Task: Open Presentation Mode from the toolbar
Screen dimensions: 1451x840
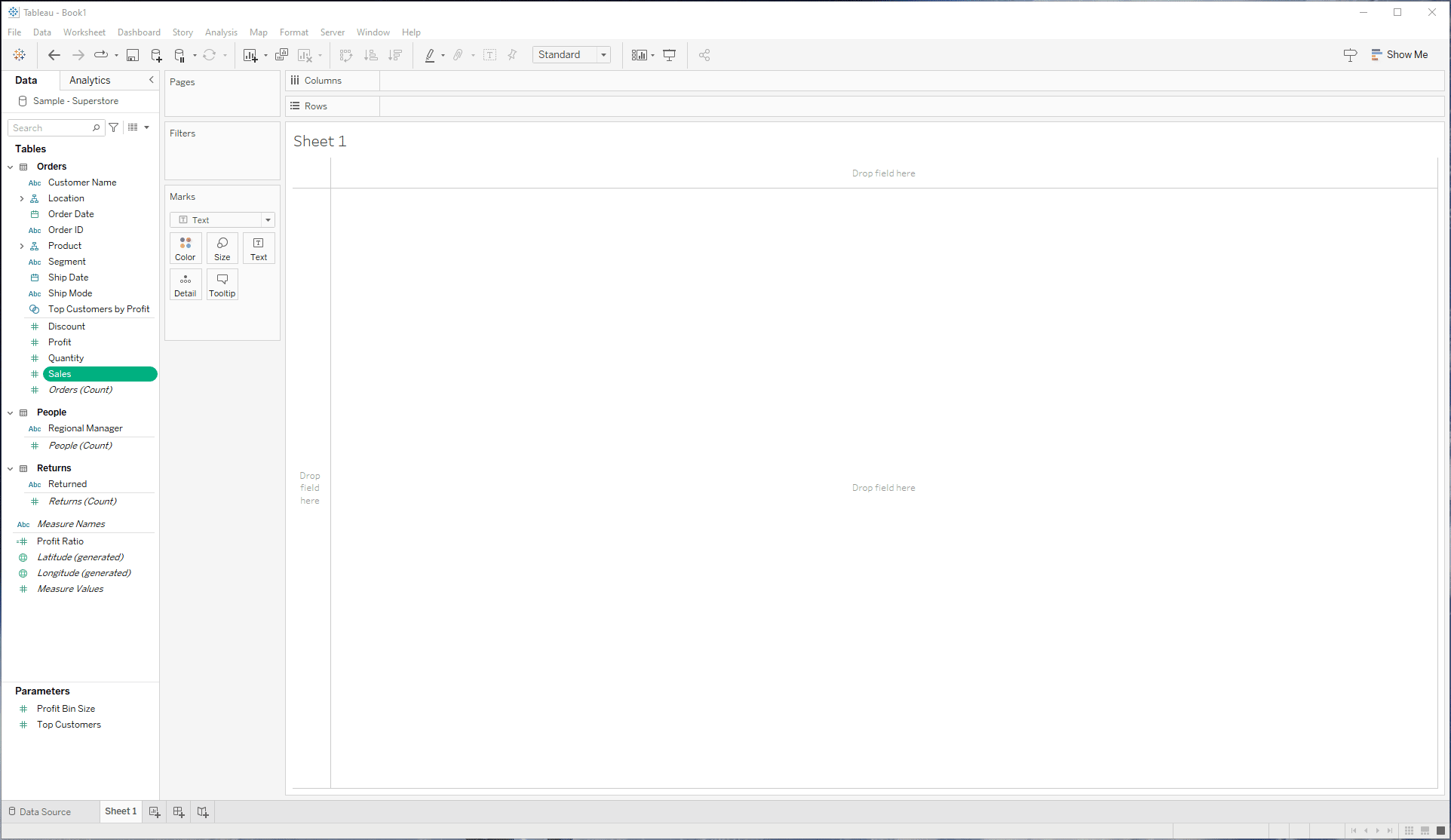Action: tap(669, 55)
